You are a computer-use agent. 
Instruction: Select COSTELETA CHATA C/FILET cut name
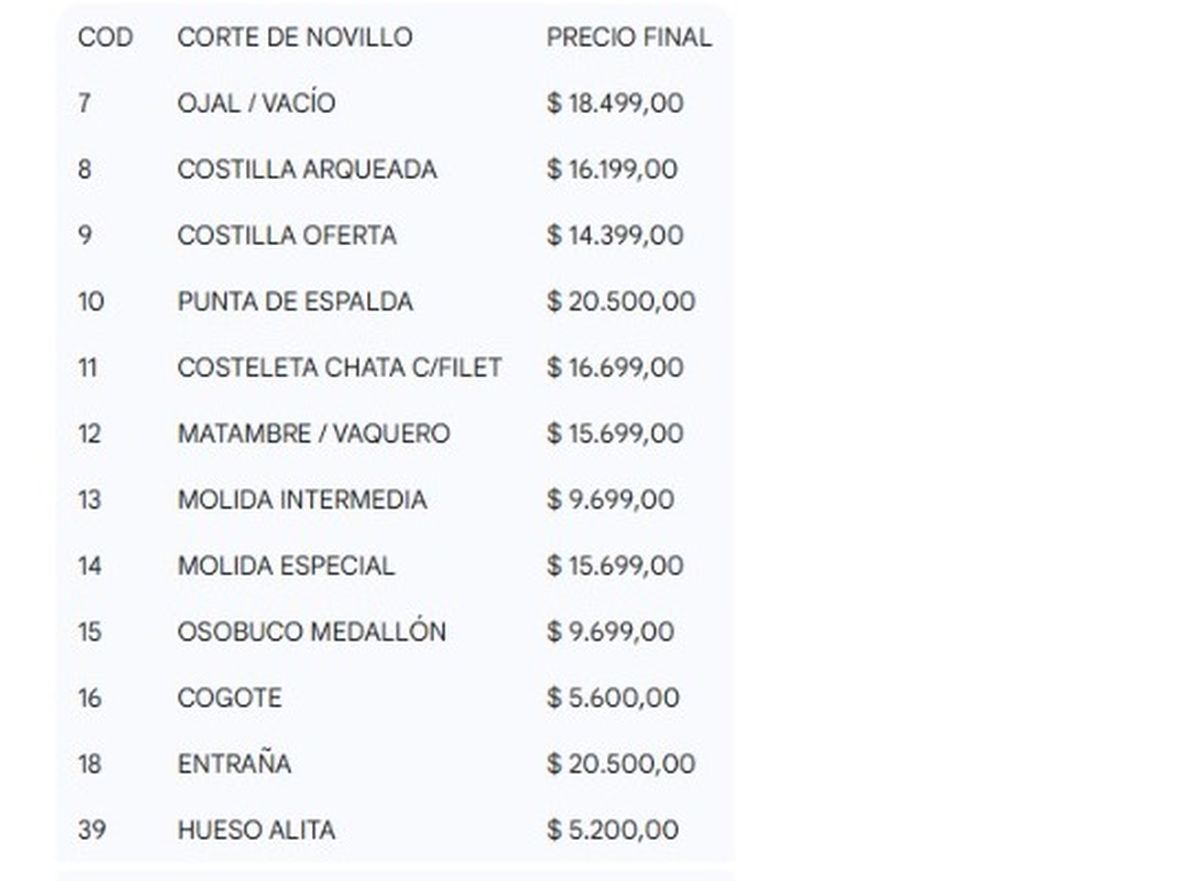tap(339, 368)
